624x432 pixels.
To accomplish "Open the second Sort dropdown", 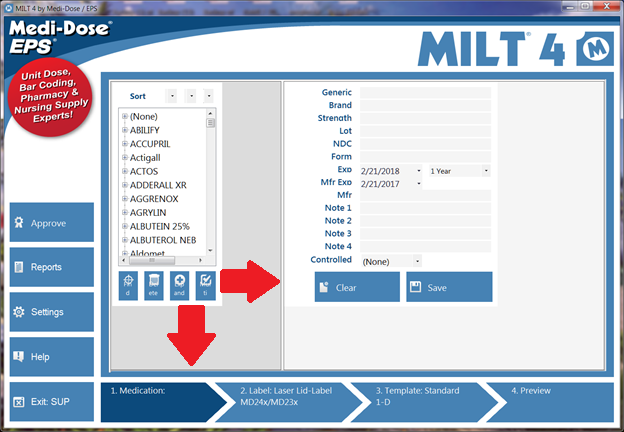I will point(191,96).
